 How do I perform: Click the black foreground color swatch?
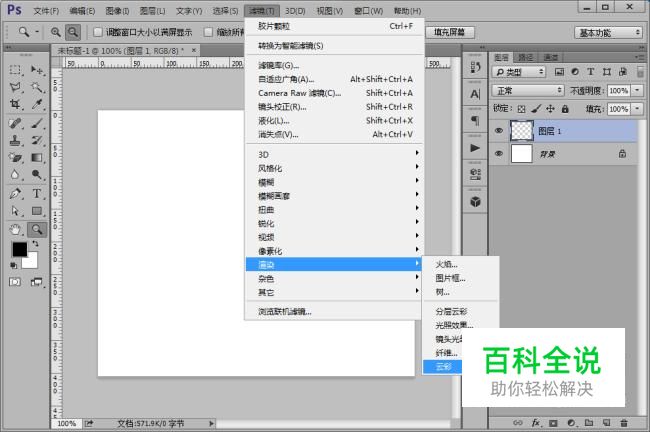coord(18,248)
